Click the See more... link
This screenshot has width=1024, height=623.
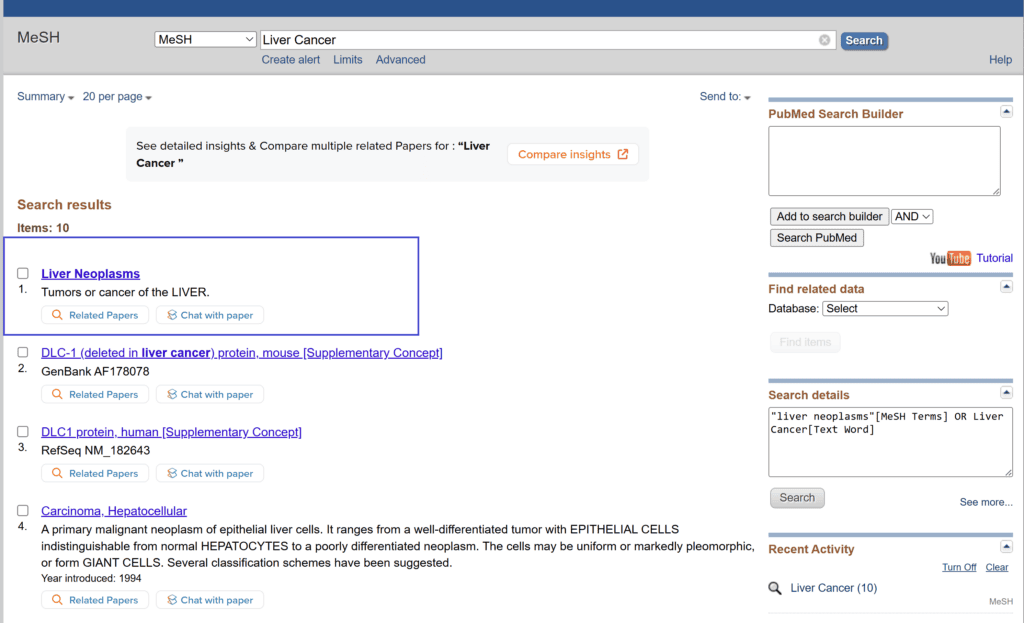coord(985,502)
